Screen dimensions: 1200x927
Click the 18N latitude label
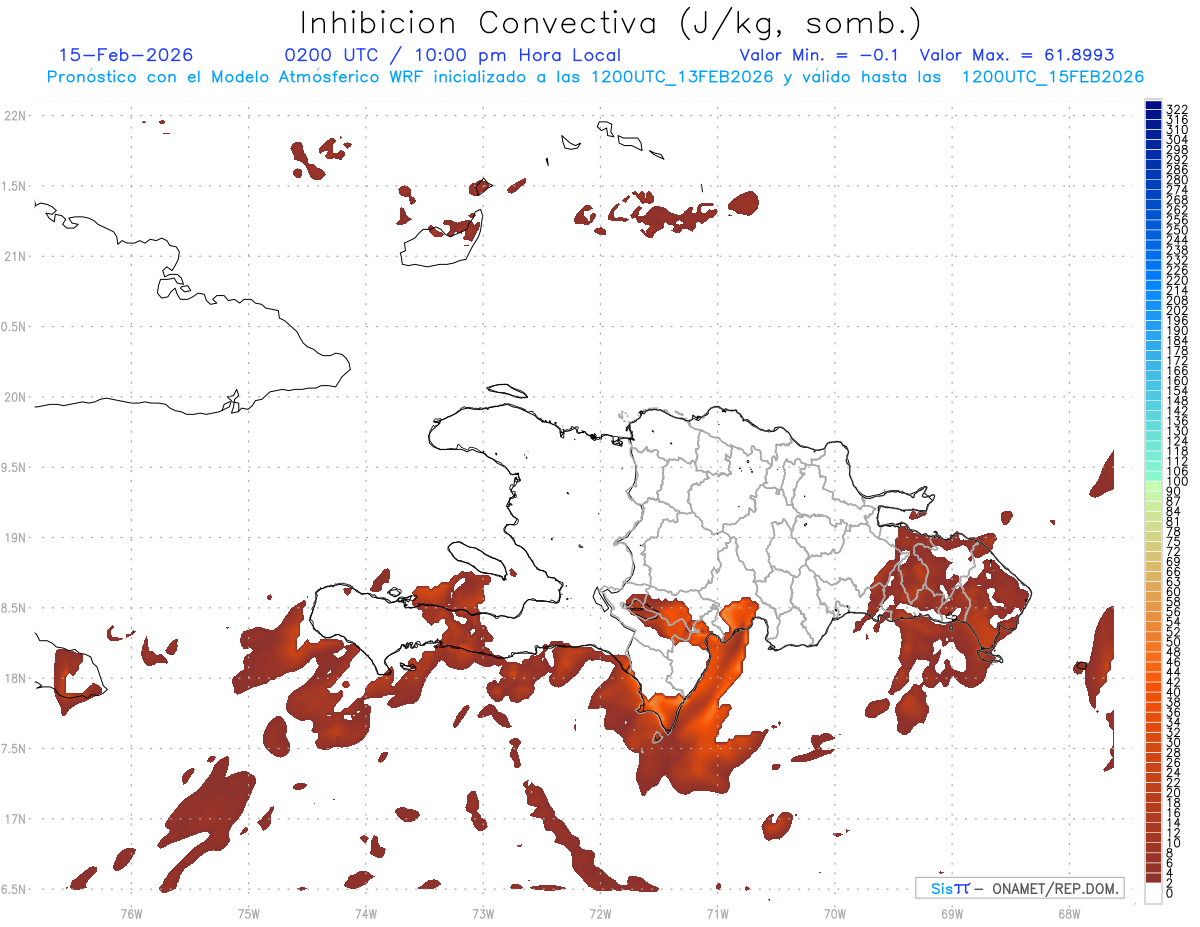[x=15, y=678]
